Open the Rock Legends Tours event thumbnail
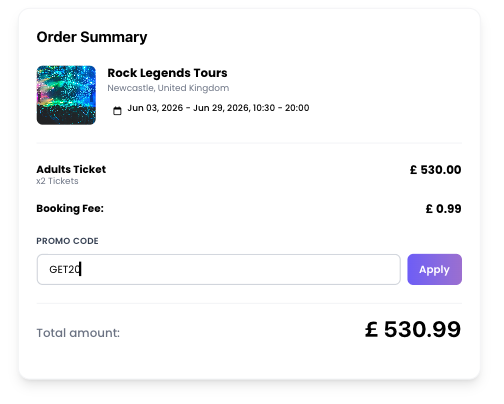 click(x=66, y=95)
